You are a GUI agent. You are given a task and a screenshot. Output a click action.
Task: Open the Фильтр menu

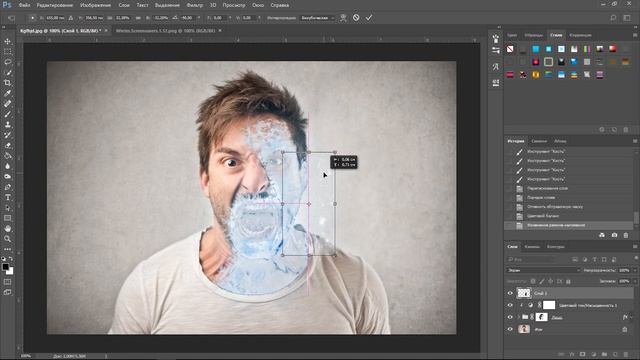click(195, 5)
